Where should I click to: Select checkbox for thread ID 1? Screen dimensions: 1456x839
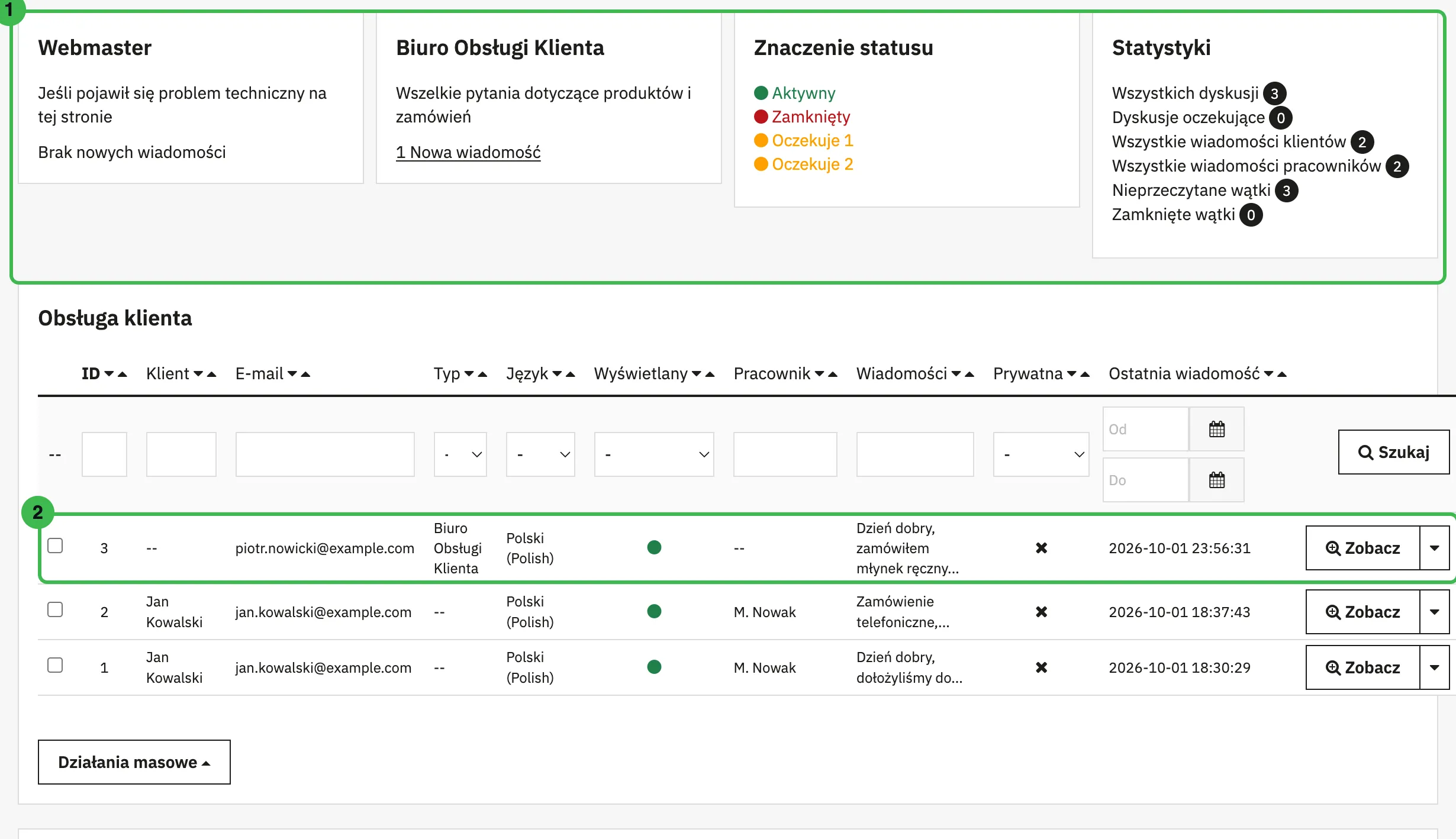coord(55,665)
